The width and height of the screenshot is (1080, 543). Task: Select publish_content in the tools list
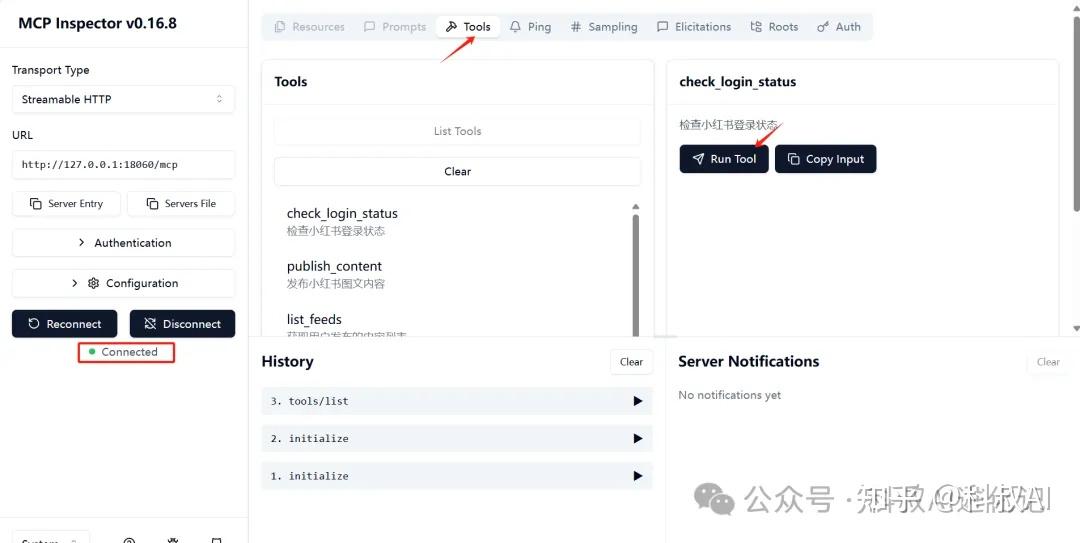pyautogui.click(x=334, y=267)
